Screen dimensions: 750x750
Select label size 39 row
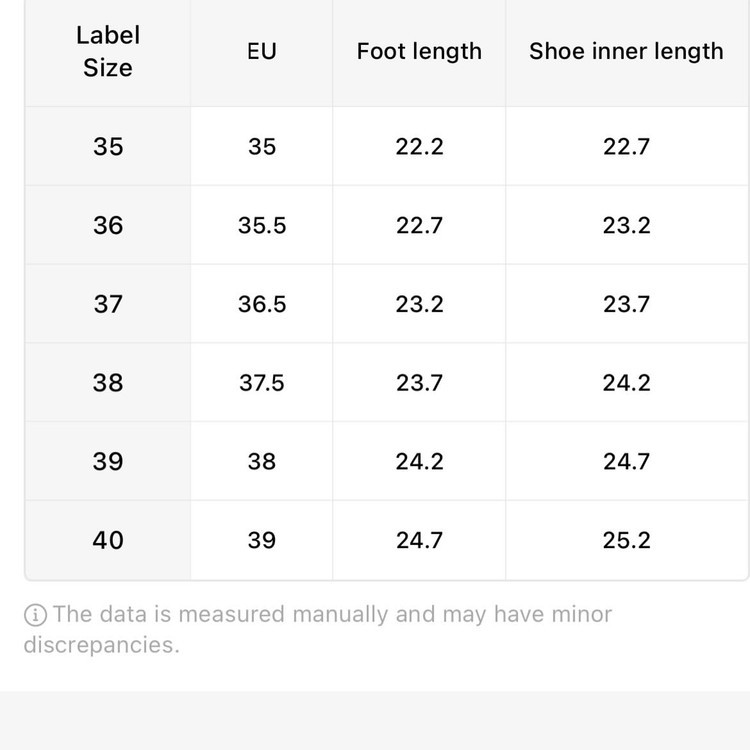(386, 461)
